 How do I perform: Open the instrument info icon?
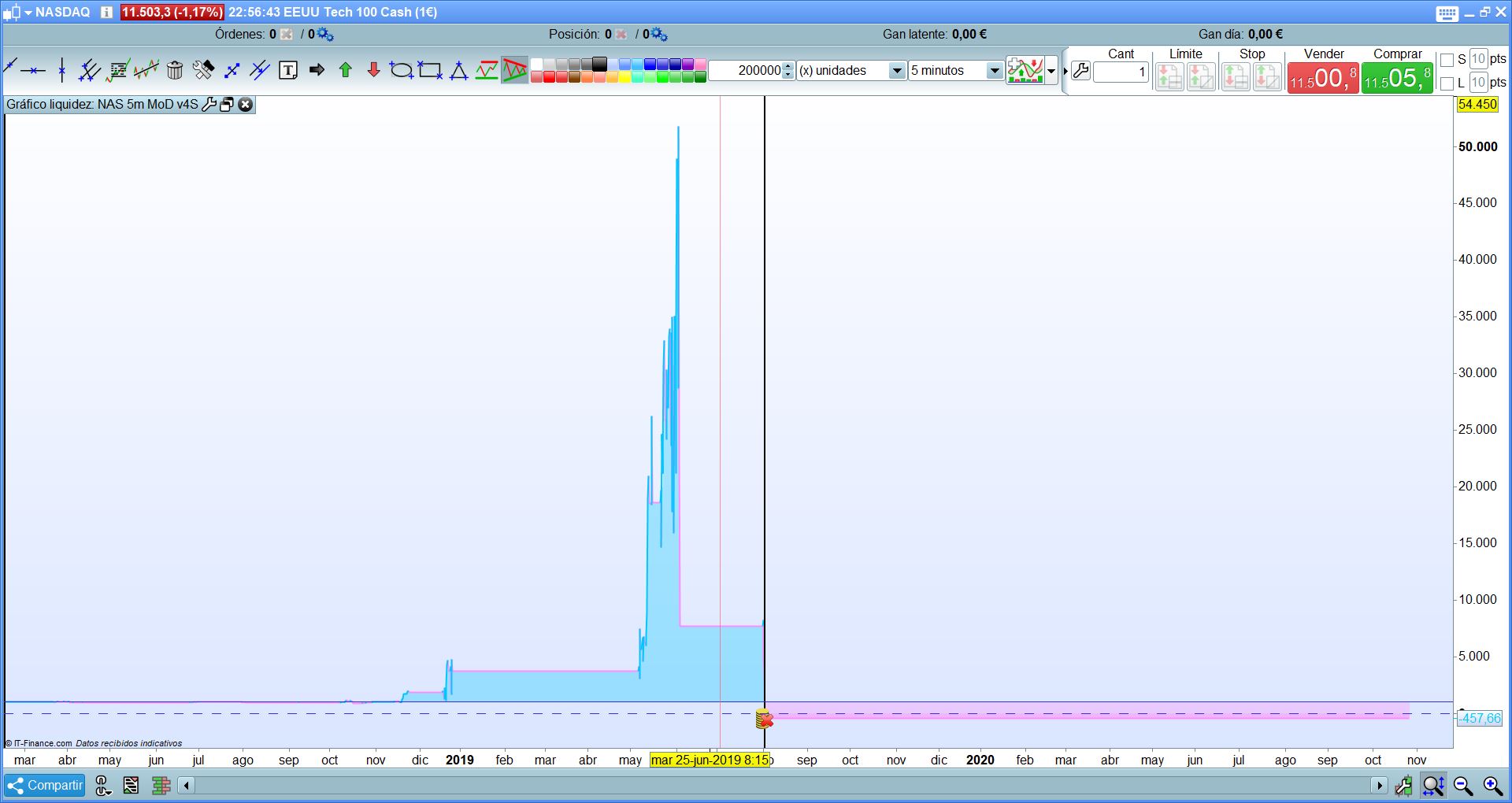point(106,13)
